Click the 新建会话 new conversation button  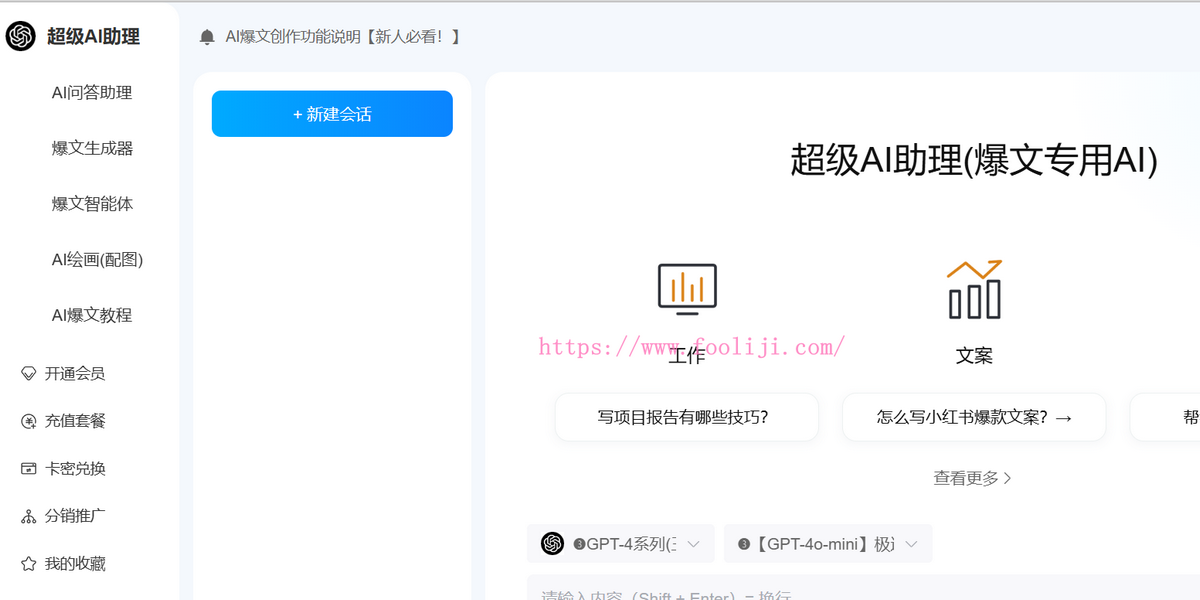[331, 113]
